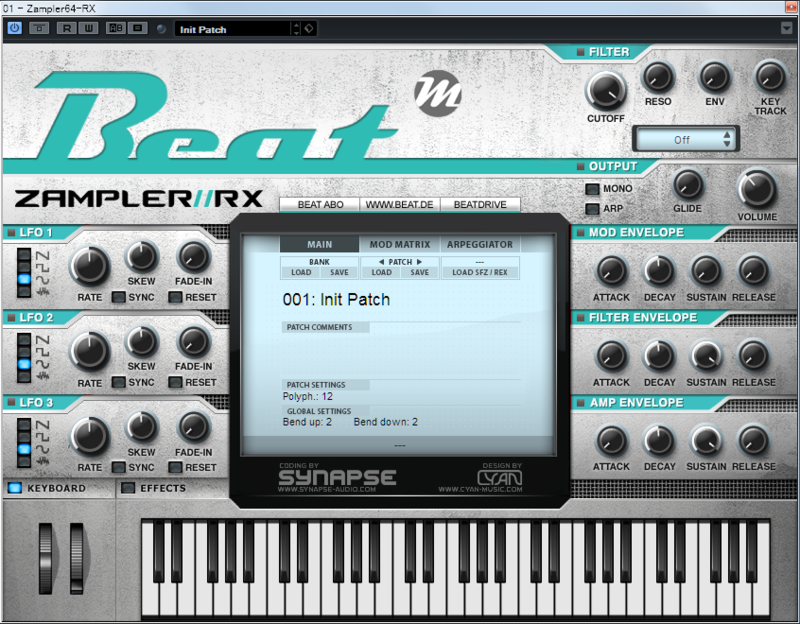The width and height of the screenshot is (800, 624).
Task: Click the Amp Envelope SUSTAIN knob
Action: [x=706, y=441]
